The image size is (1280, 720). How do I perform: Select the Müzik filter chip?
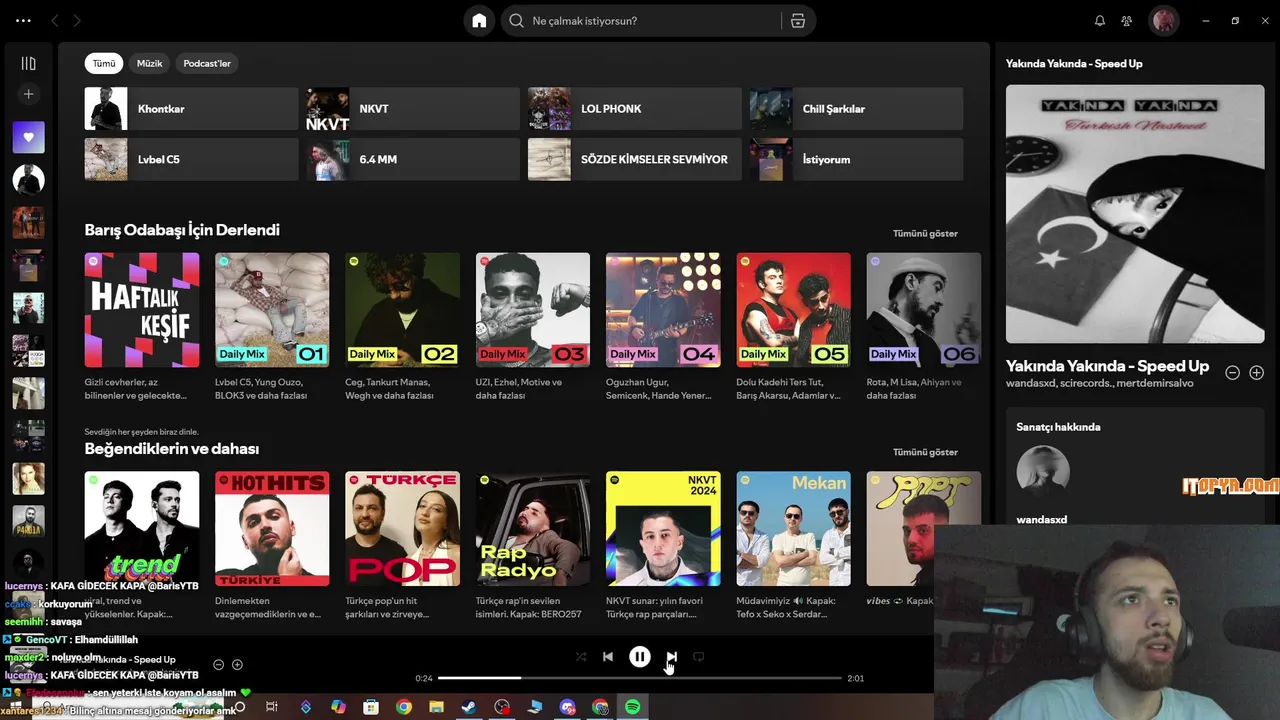point(149,63)
